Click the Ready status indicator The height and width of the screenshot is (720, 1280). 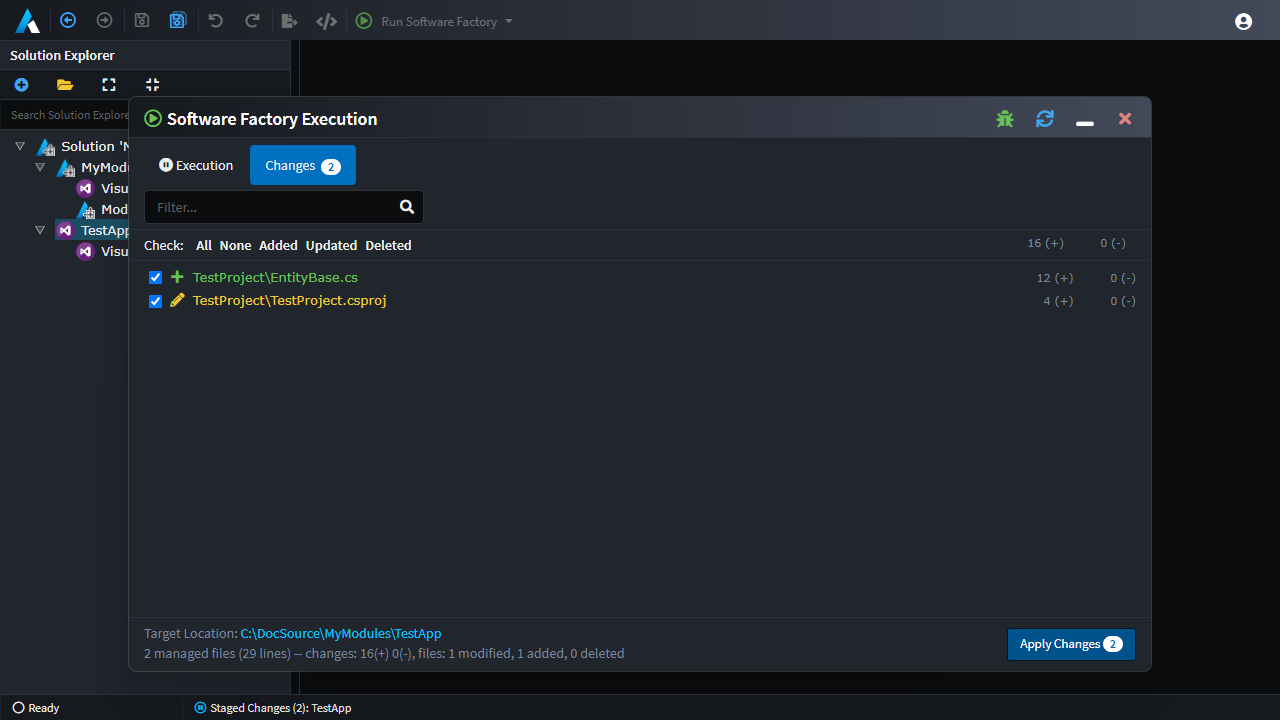[35, 708]
